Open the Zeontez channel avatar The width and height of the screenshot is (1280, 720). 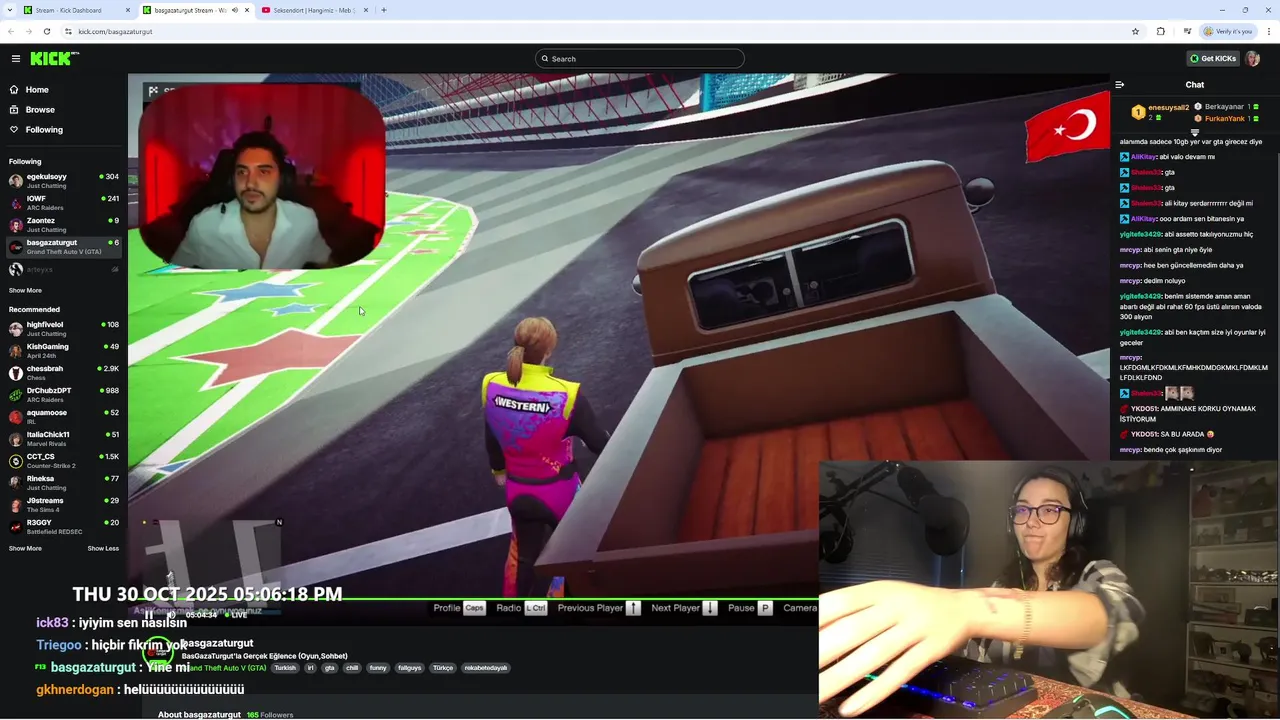point(15,225)
